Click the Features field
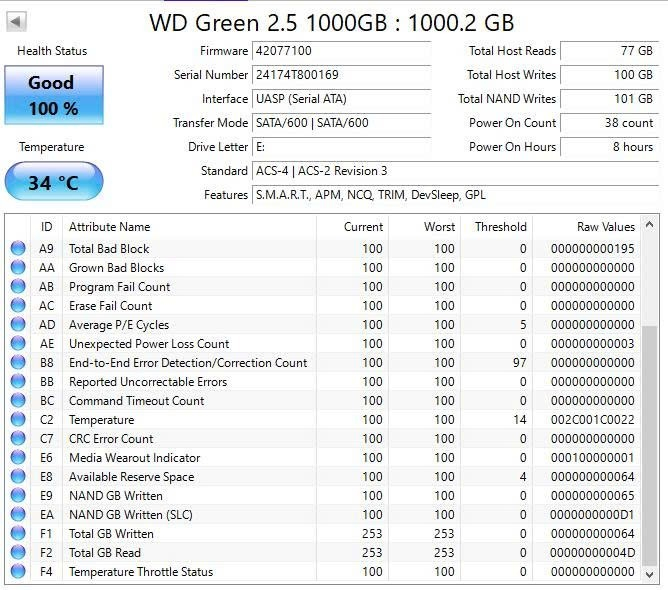This screenshot has height=590, width=668. click(455, 195)
